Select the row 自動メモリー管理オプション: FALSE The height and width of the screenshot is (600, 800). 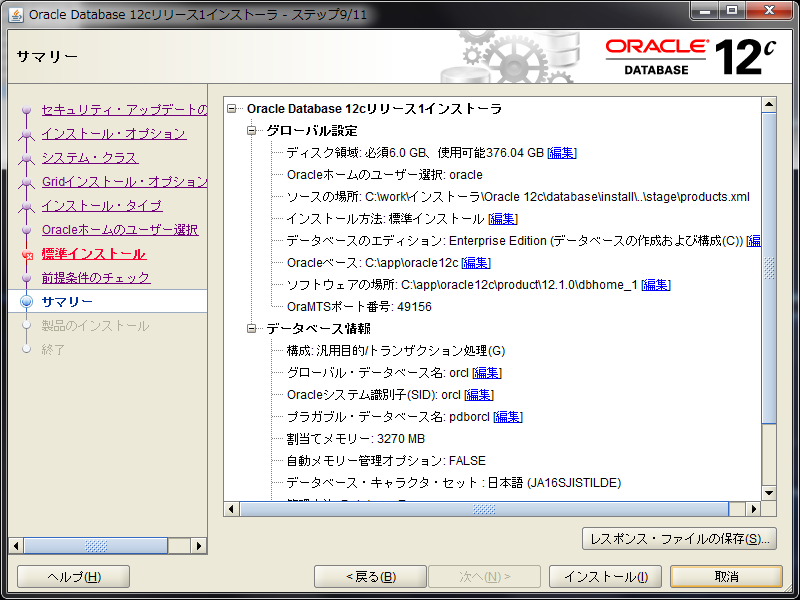tap(386, 461)
